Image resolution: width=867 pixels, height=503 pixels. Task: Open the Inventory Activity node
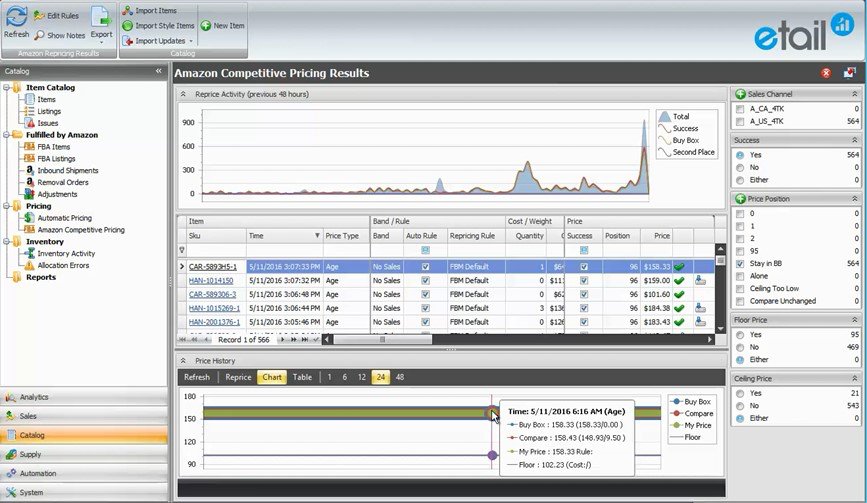pyautogui.click(x=66, y=254)
